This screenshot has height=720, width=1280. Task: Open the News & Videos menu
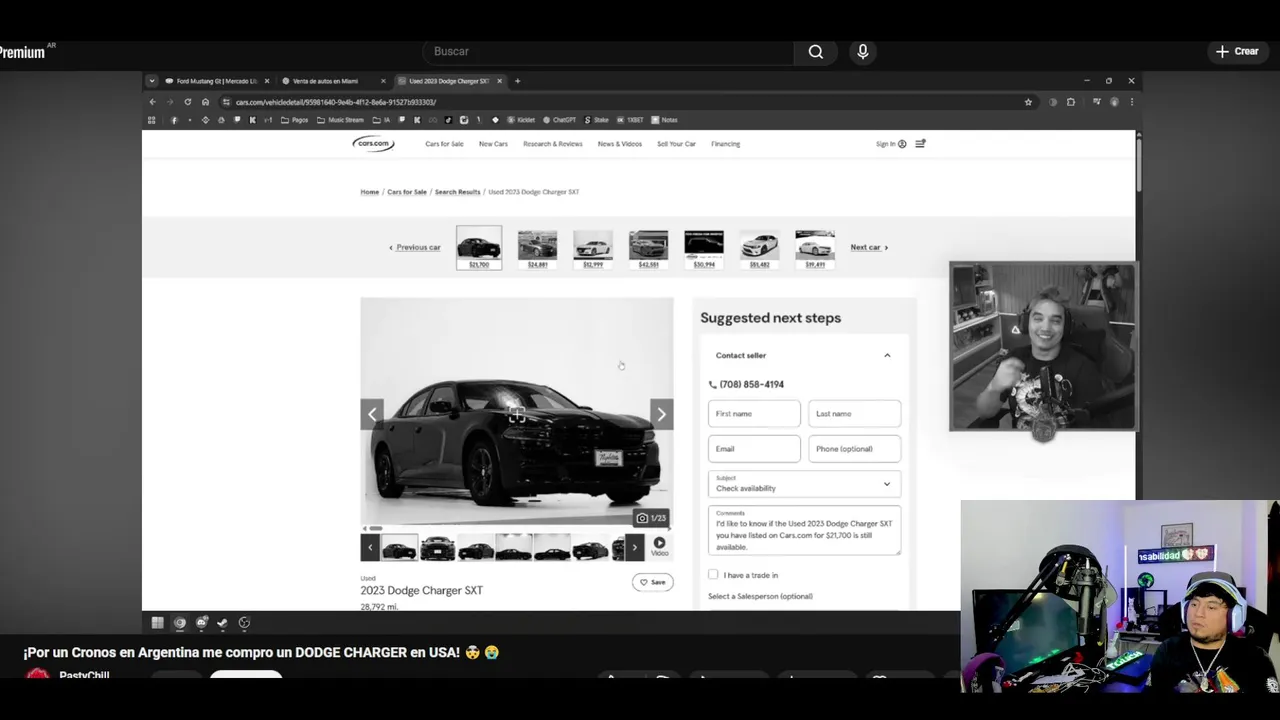[x=620, y=144]
